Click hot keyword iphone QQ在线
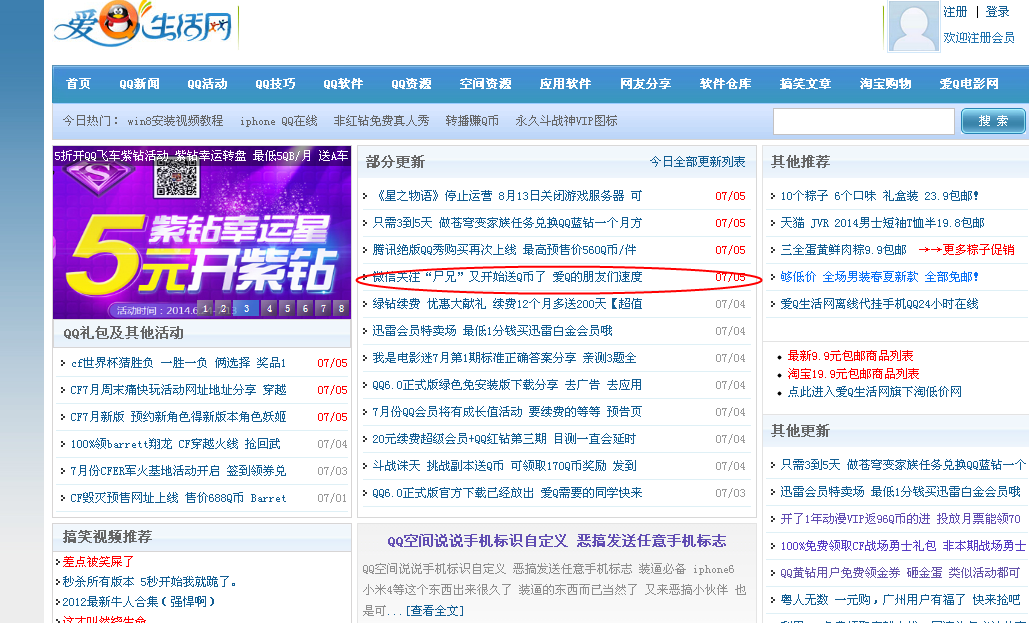 (278, 121)
